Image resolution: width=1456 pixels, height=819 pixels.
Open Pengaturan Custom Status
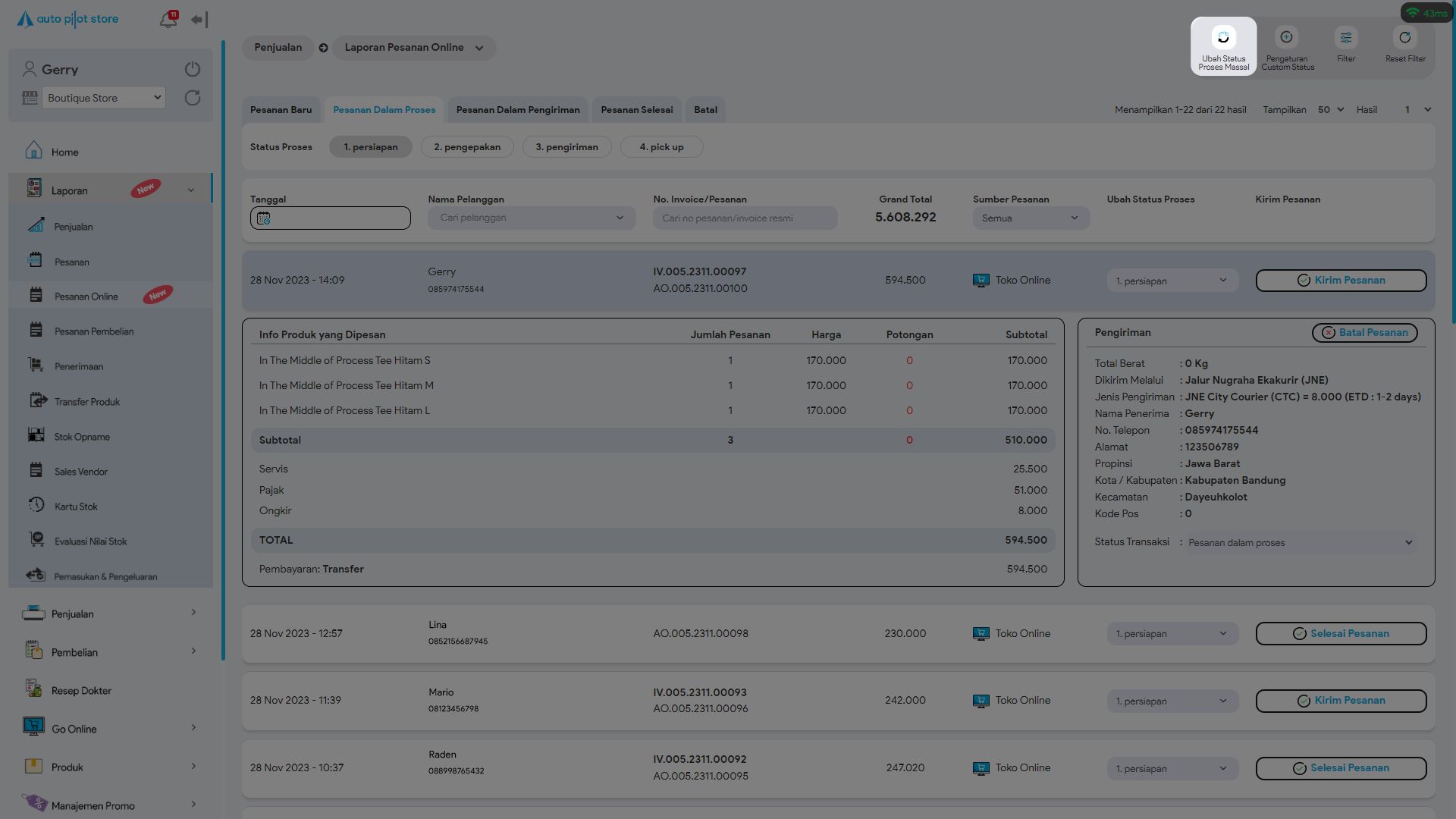(x=1287, y=38)
